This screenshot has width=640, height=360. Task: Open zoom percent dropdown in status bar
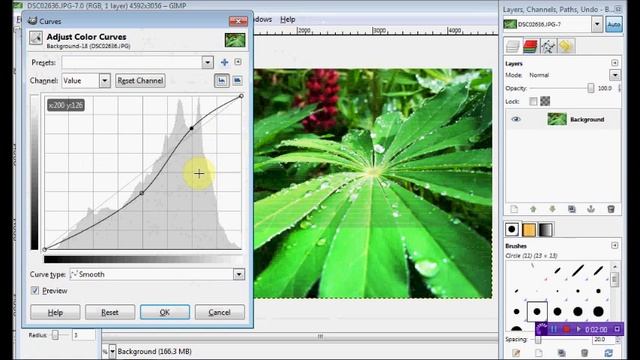point(112,351)
